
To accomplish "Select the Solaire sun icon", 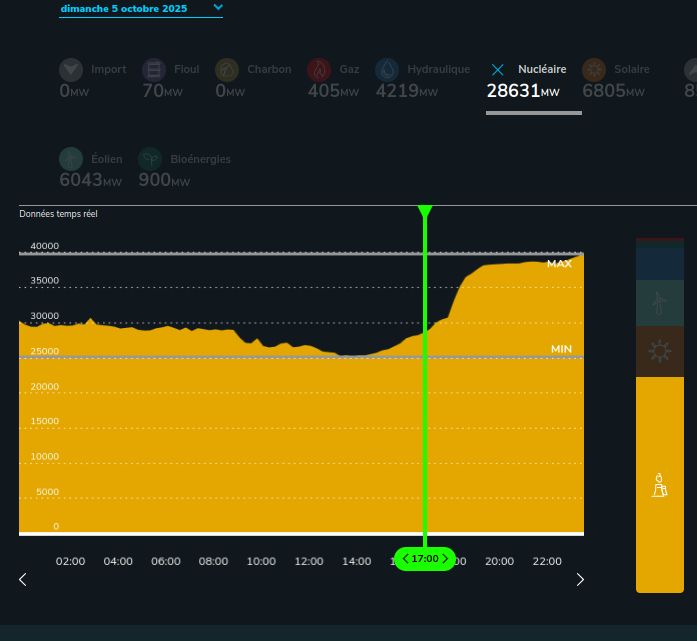I will pyautogui.click(x=594, y=70).
